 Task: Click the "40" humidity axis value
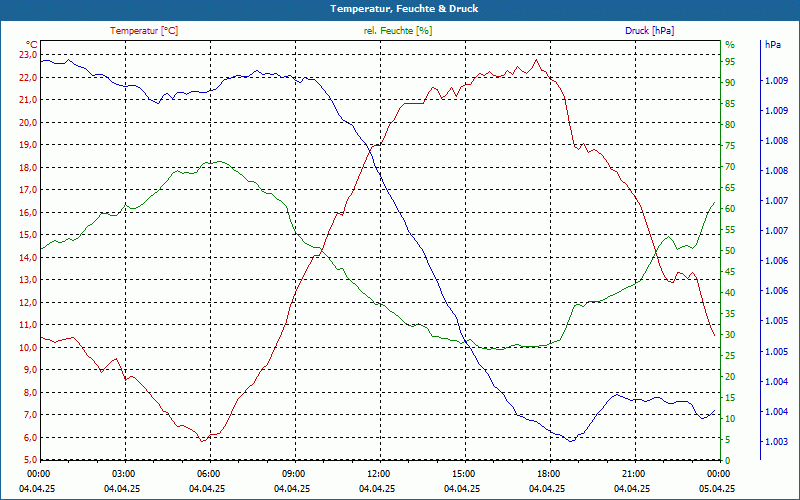pos(730,293)
